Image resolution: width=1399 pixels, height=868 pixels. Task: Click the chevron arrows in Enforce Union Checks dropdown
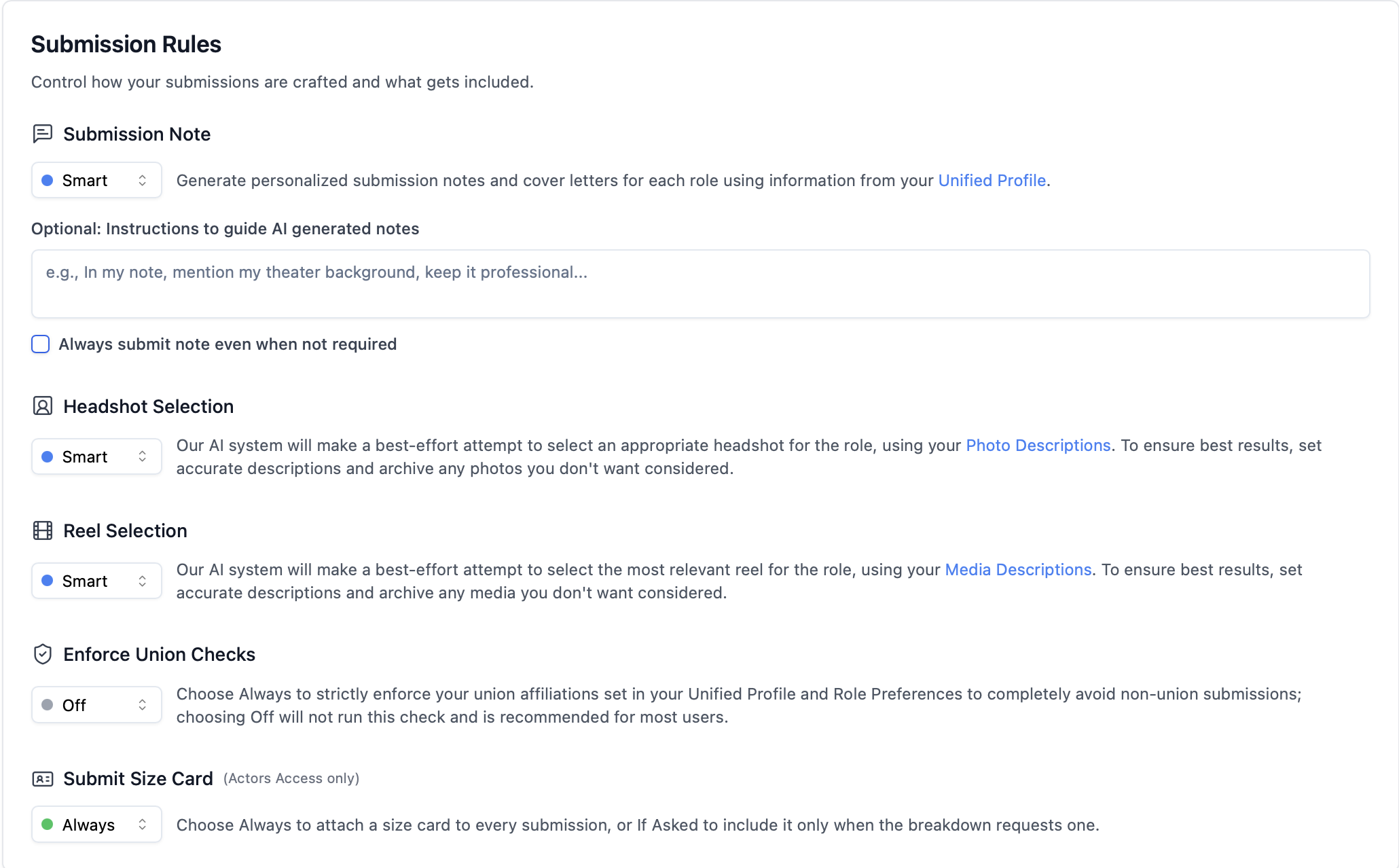click(x=142, y=705)
